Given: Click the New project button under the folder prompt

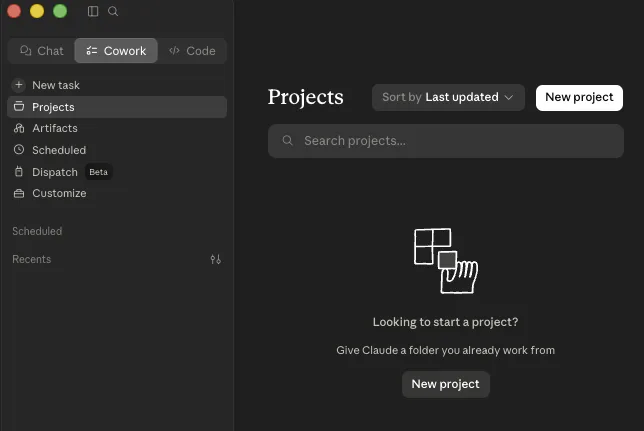Looking at the screenshot, I should tap(446, 384).
